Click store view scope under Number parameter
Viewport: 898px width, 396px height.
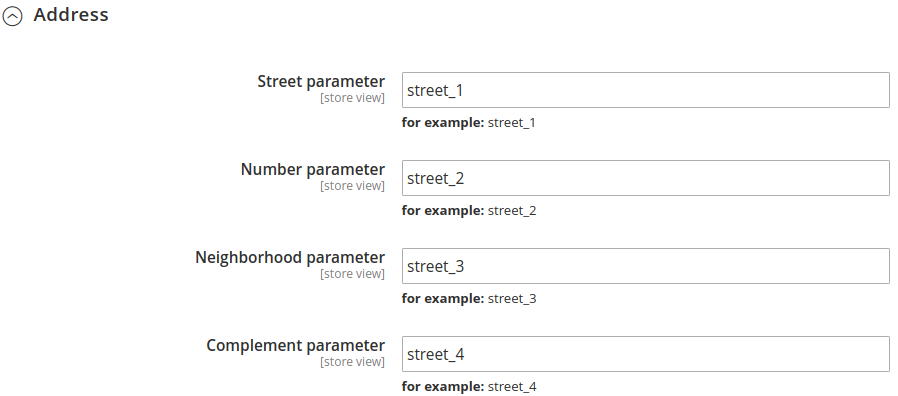point(352,186)
